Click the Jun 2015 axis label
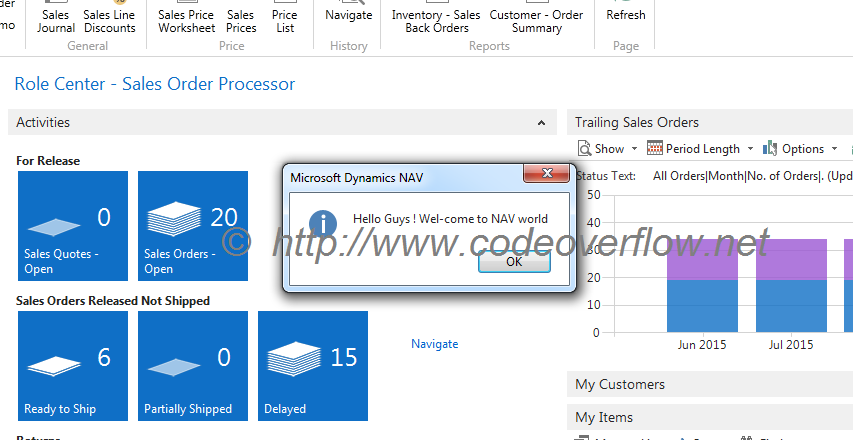The height and width of the screenshot is (440, 853). pos(702,345)
